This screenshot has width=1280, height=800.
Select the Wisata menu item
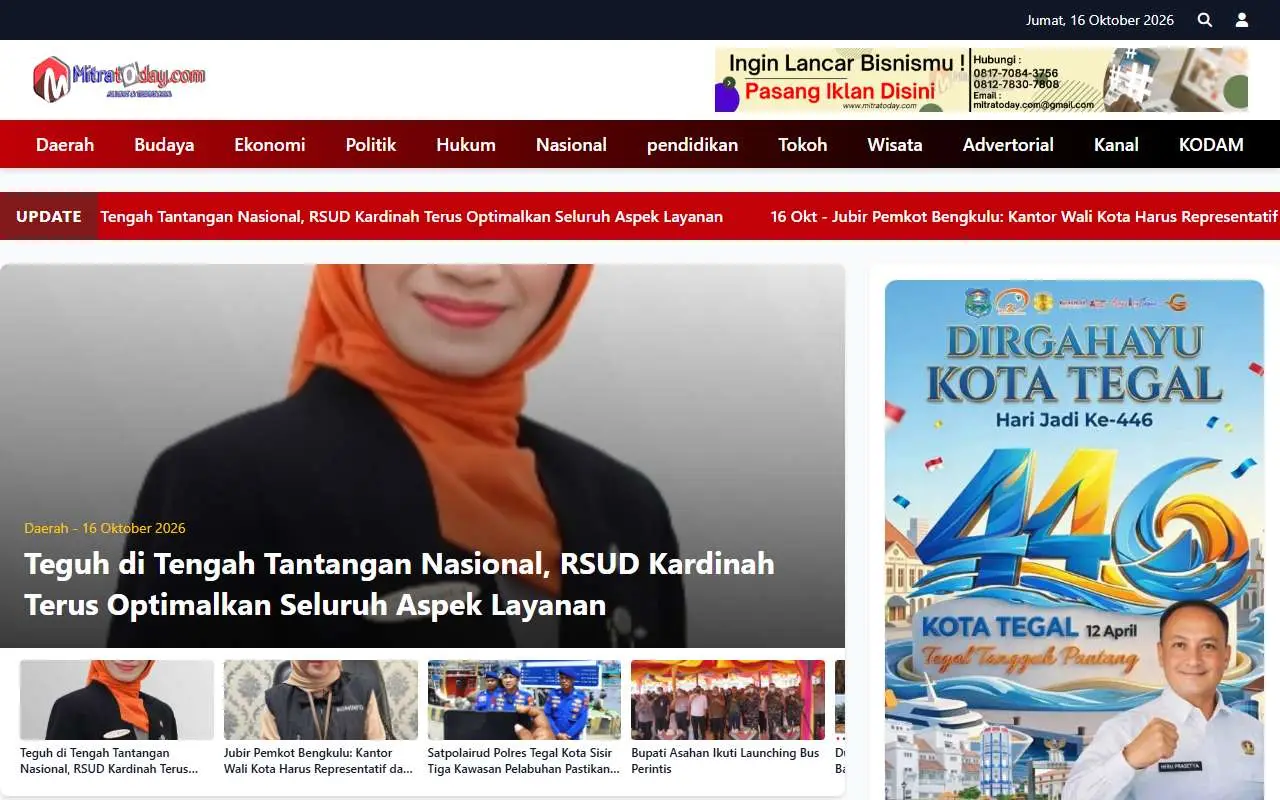click(895, 145)
